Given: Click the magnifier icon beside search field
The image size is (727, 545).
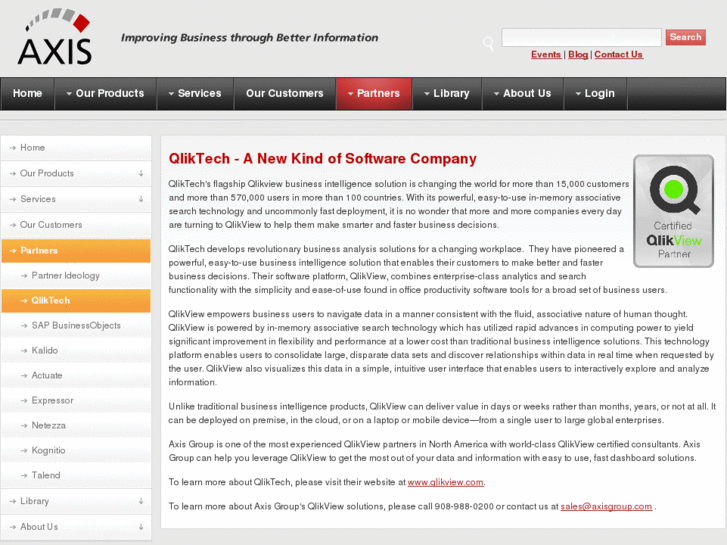Looking at the screenshot, I should click(x=488, y=44).
